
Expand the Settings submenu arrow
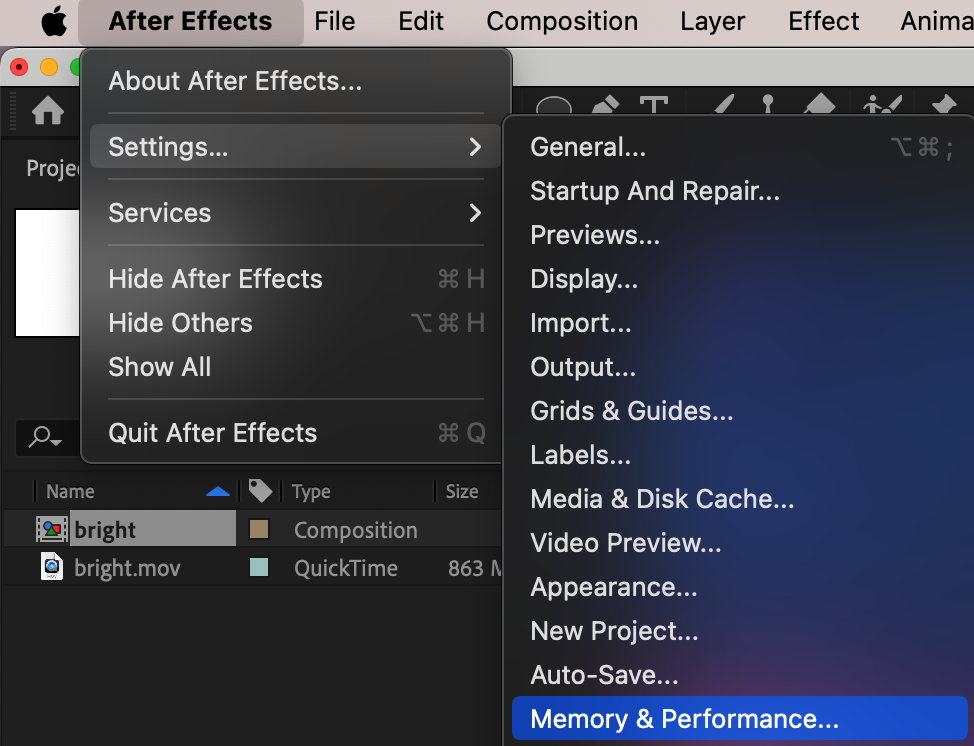pyautogui.click(x=475, y=147)
